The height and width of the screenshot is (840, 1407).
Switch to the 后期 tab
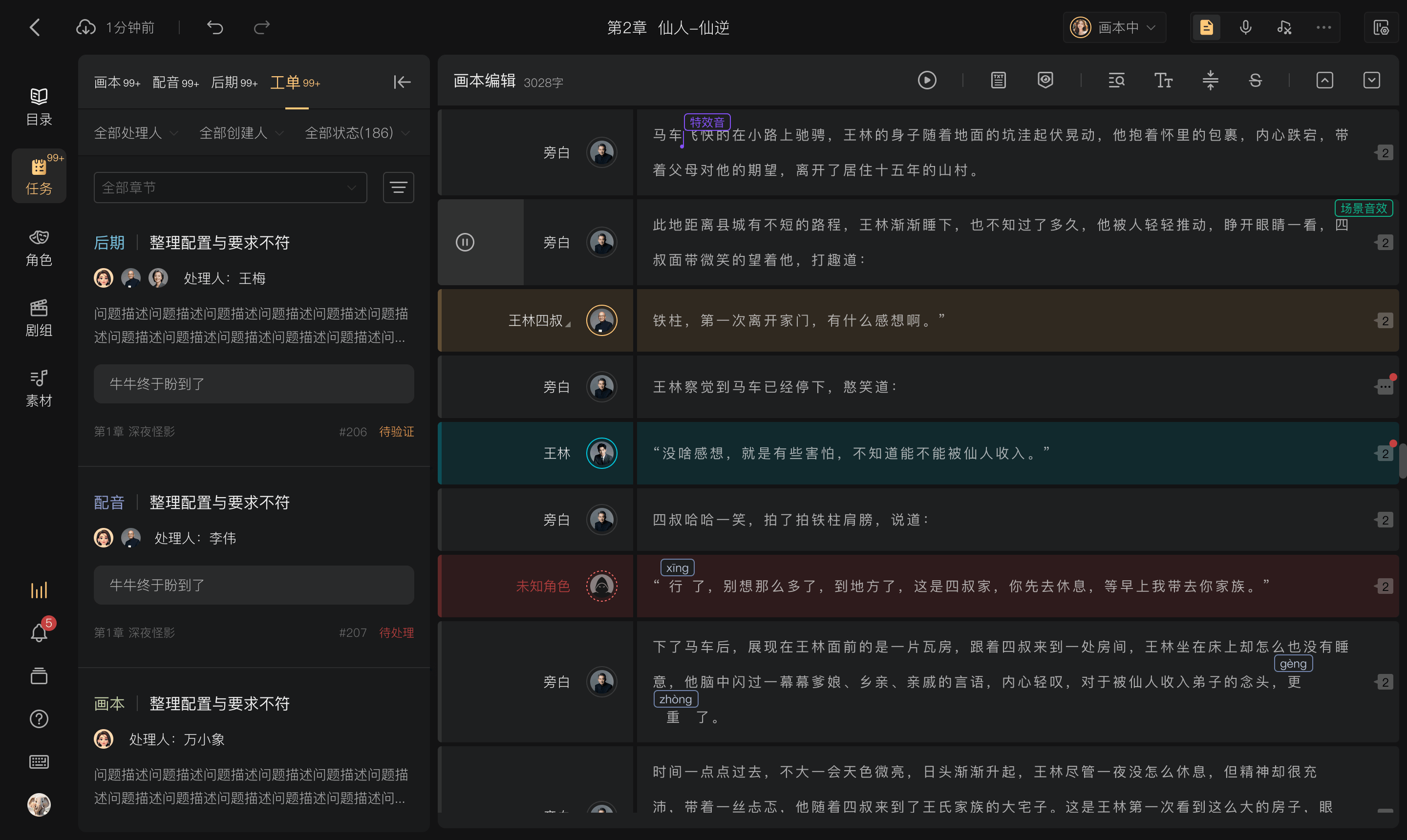point(234,83)
